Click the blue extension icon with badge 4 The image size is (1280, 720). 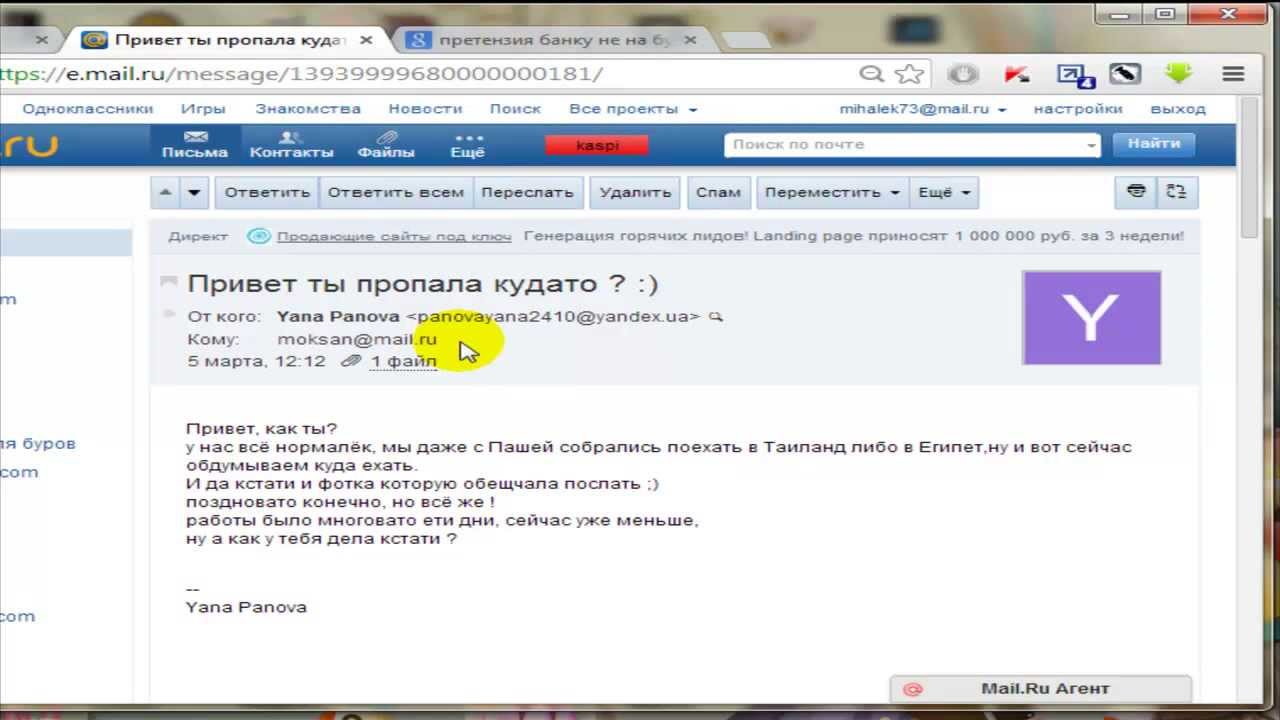[x=1075, y=75]
